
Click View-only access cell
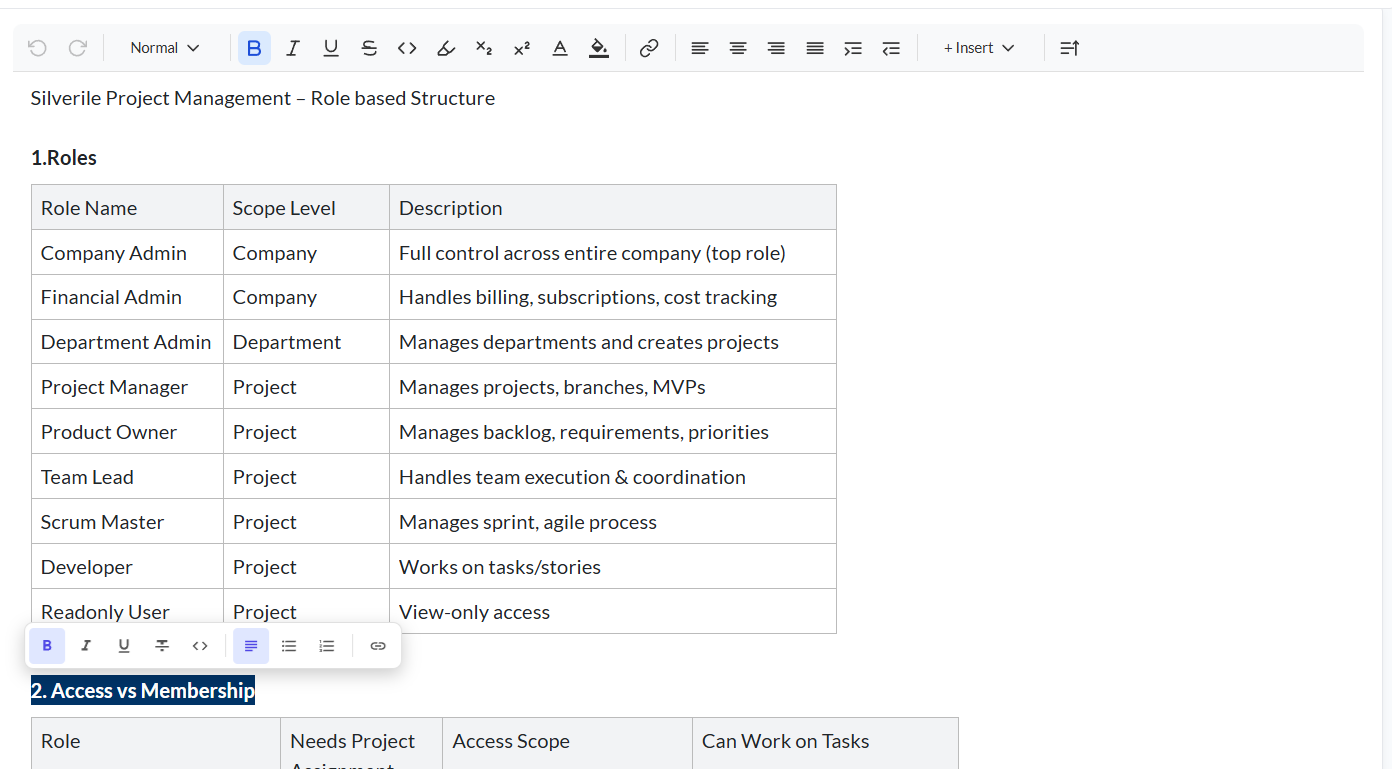click(x=613, y=612)
